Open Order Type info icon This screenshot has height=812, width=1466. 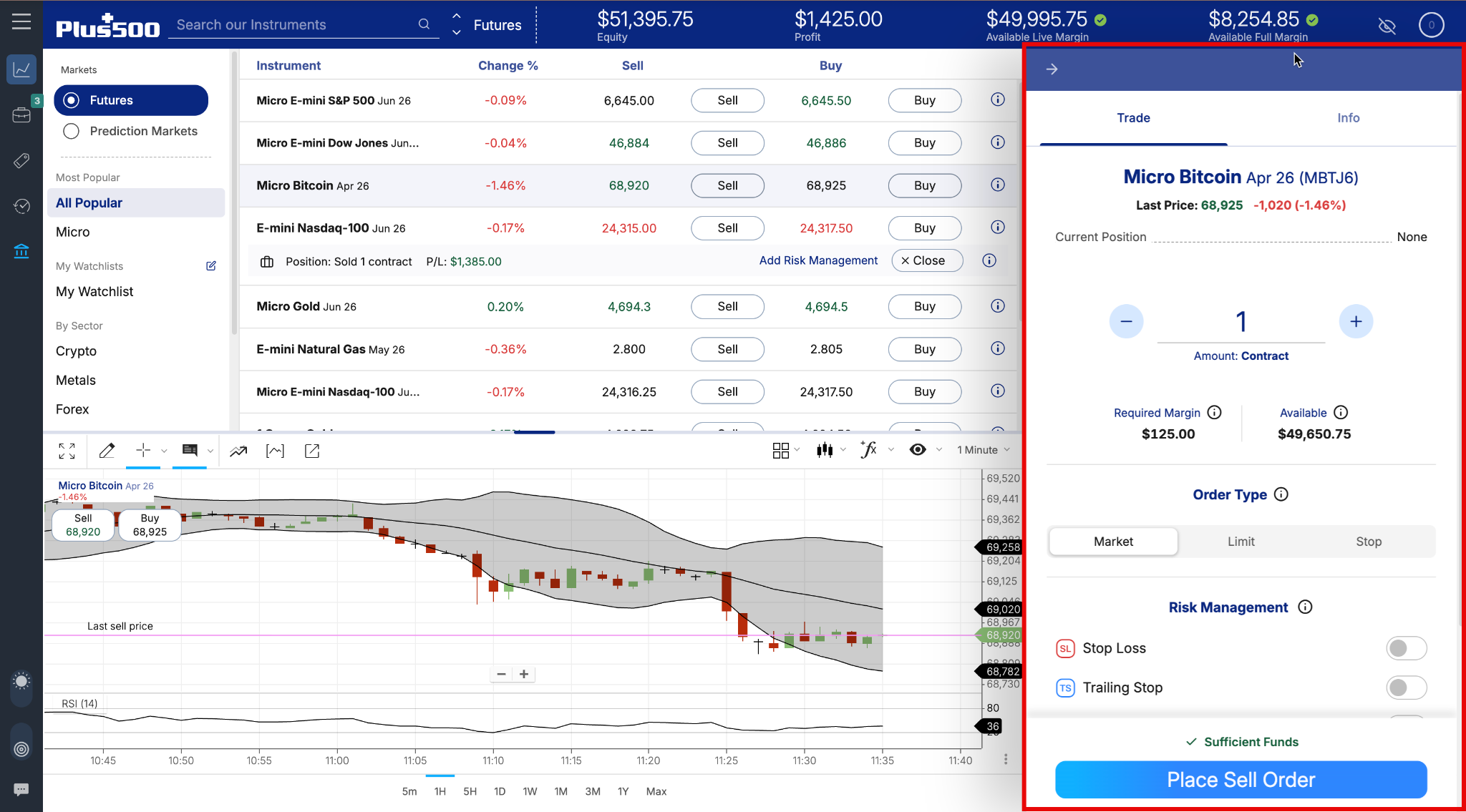tap(1281, 494)
